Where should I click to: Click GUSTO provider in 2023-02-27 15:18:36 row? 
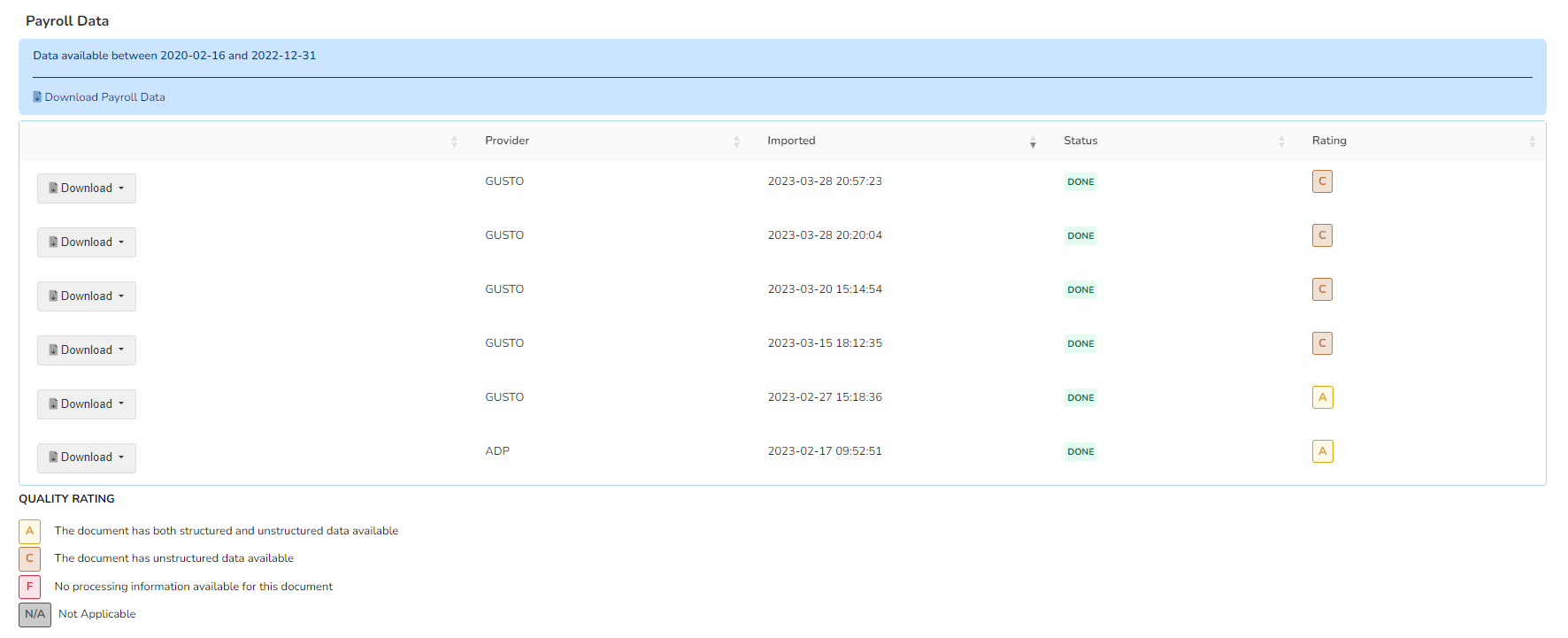504,397
